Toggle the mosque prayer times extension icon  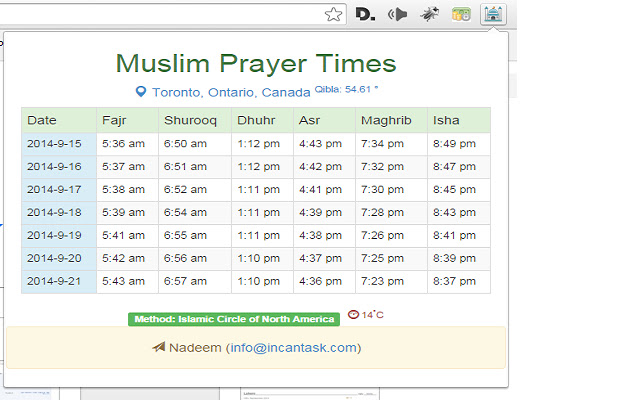point(493,14)
